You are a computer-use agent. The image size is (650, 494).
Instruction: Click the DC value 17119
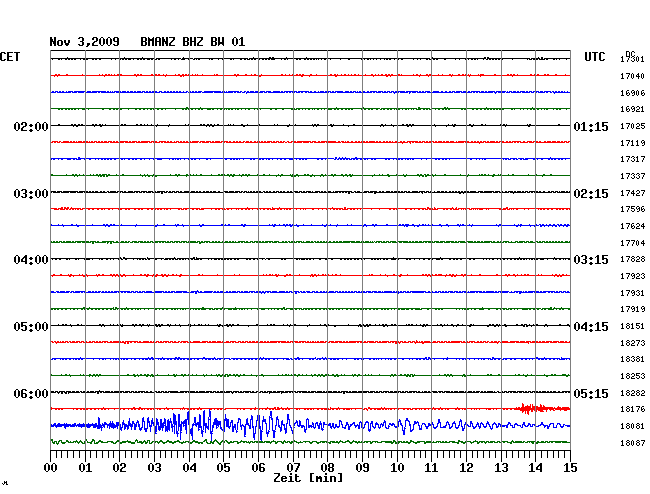pyautogui.click(x=633, y=143)
